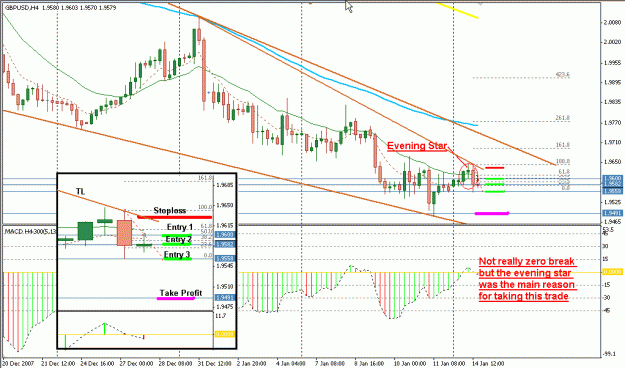
Task: Click the '8 Jan 16:00' date label
Action: click(x=369, y=364)
